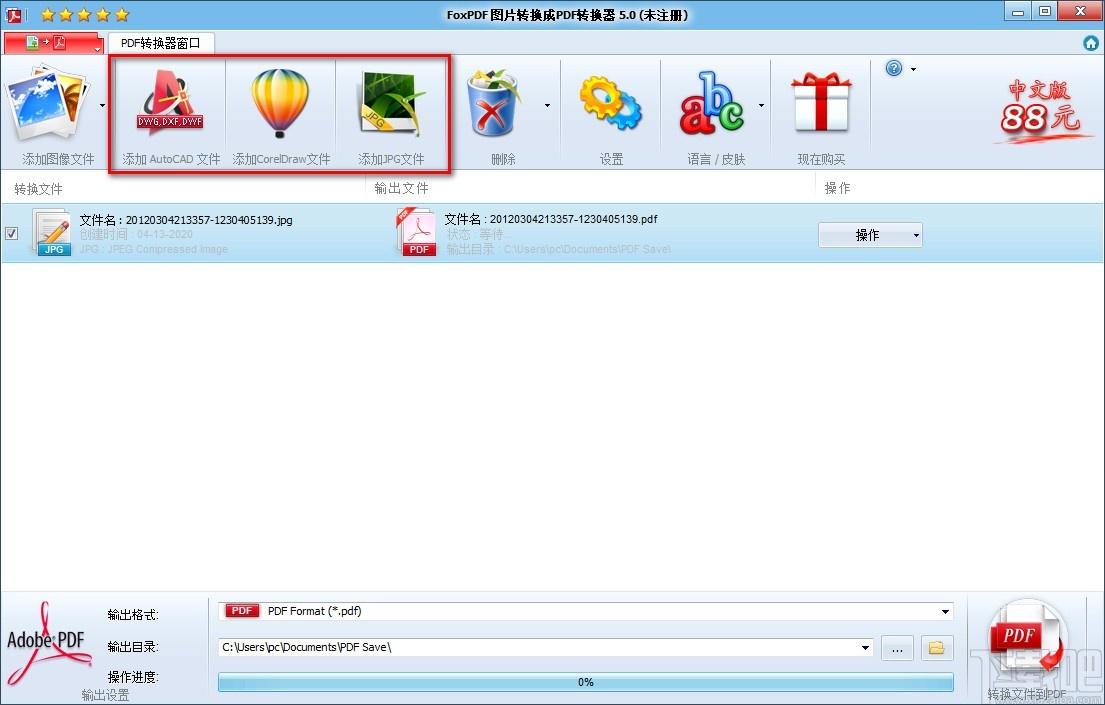Click the 中文版 88元 promotion banner

pyautogui.click(x=1042, y=109)
